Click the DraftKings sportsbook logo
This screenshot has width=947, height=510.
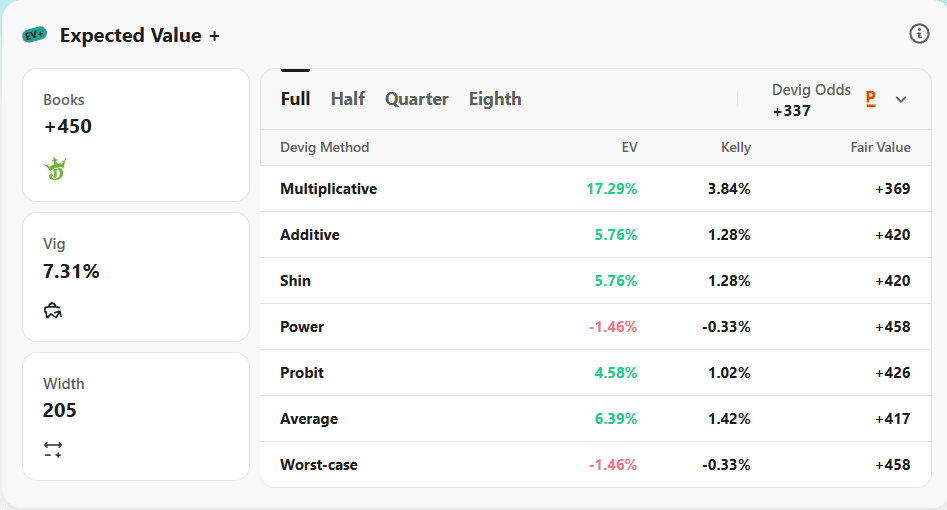[x=55, y=169]
